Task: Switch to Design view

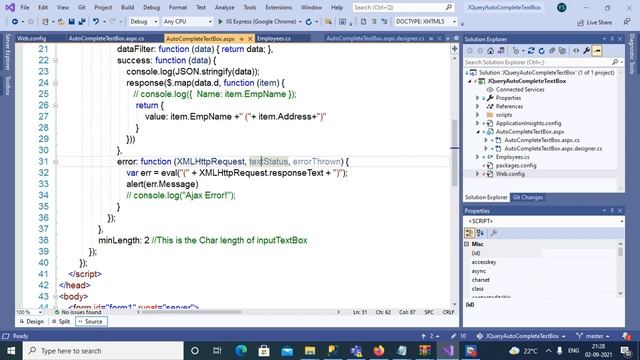Action: [32, 322]
